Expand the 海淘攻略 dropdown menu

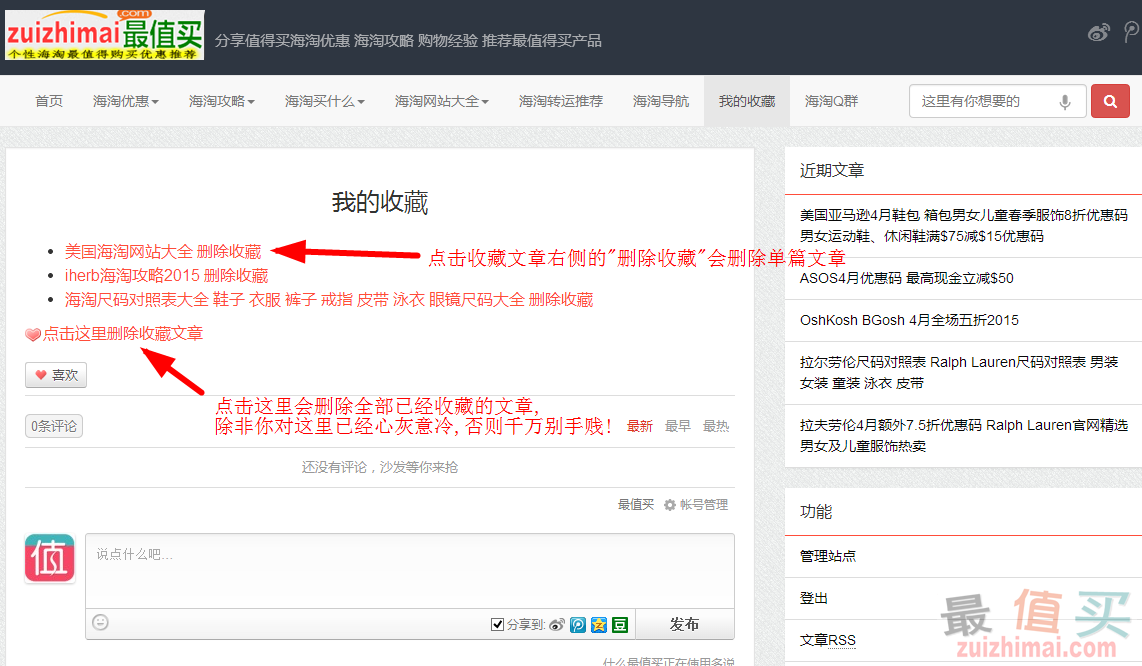coord(221,101)
